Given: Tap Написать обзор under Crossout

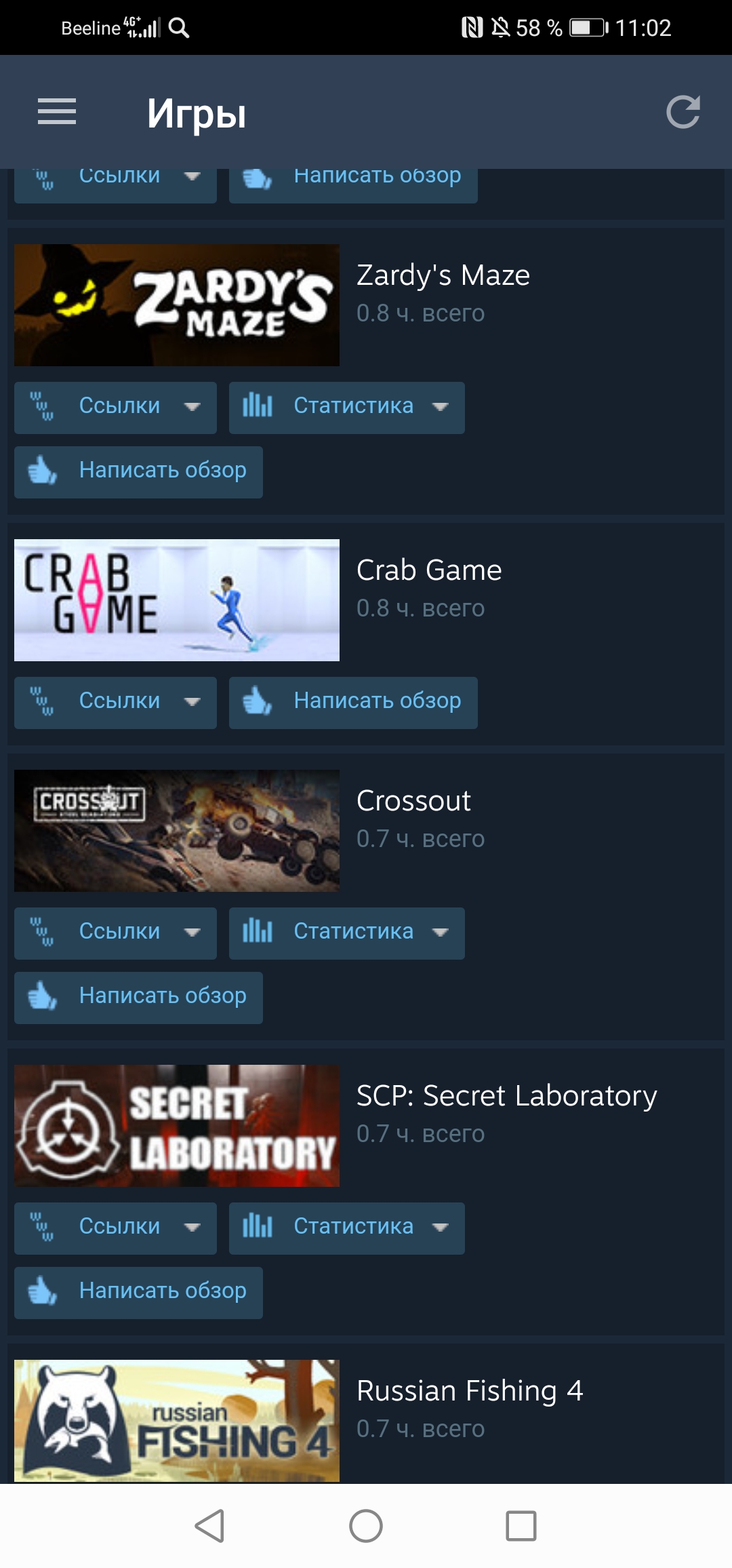Looking at the screenshot, I should pos(138,998).
